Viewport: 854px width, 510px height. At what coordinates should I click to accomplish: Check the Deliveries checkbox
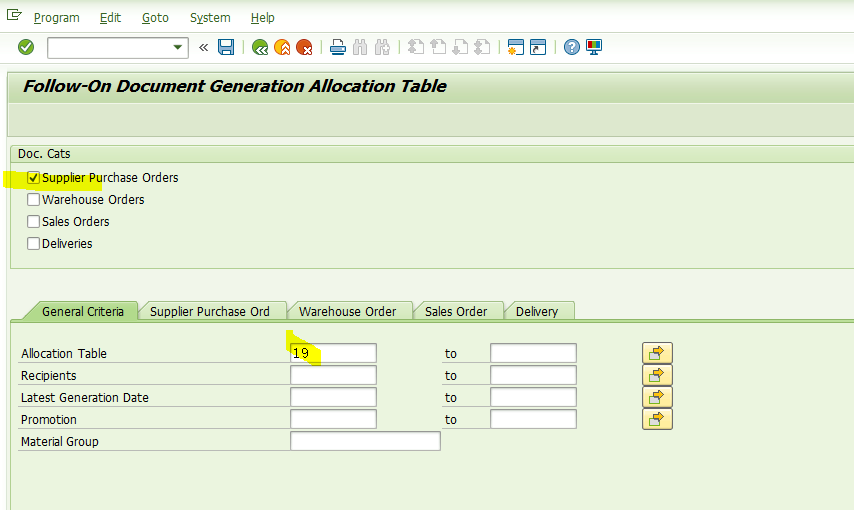33,244
